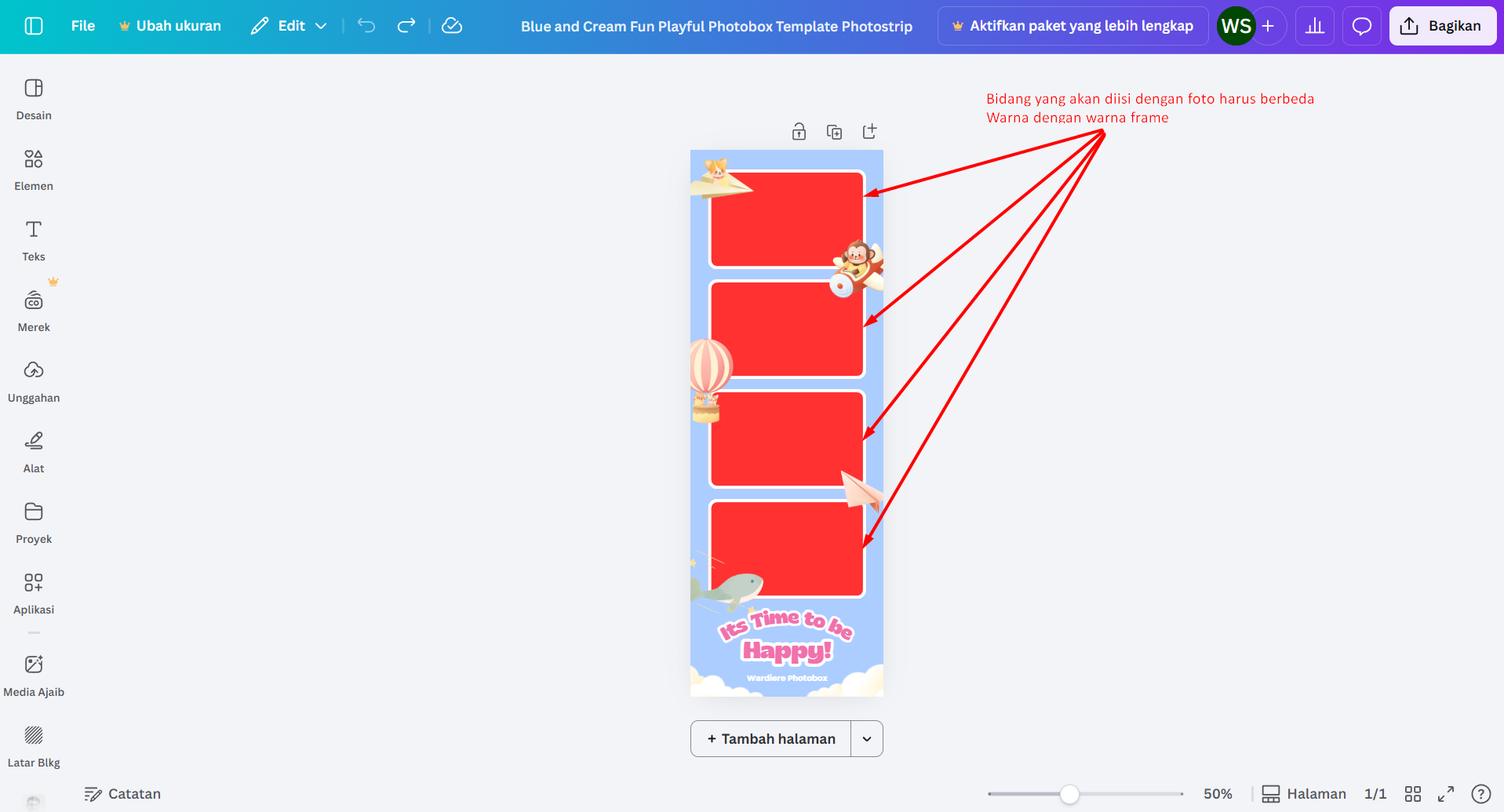The image size is (1504, 812).
Task: Toggle grid view of pages
Action: pos(1412,794)
